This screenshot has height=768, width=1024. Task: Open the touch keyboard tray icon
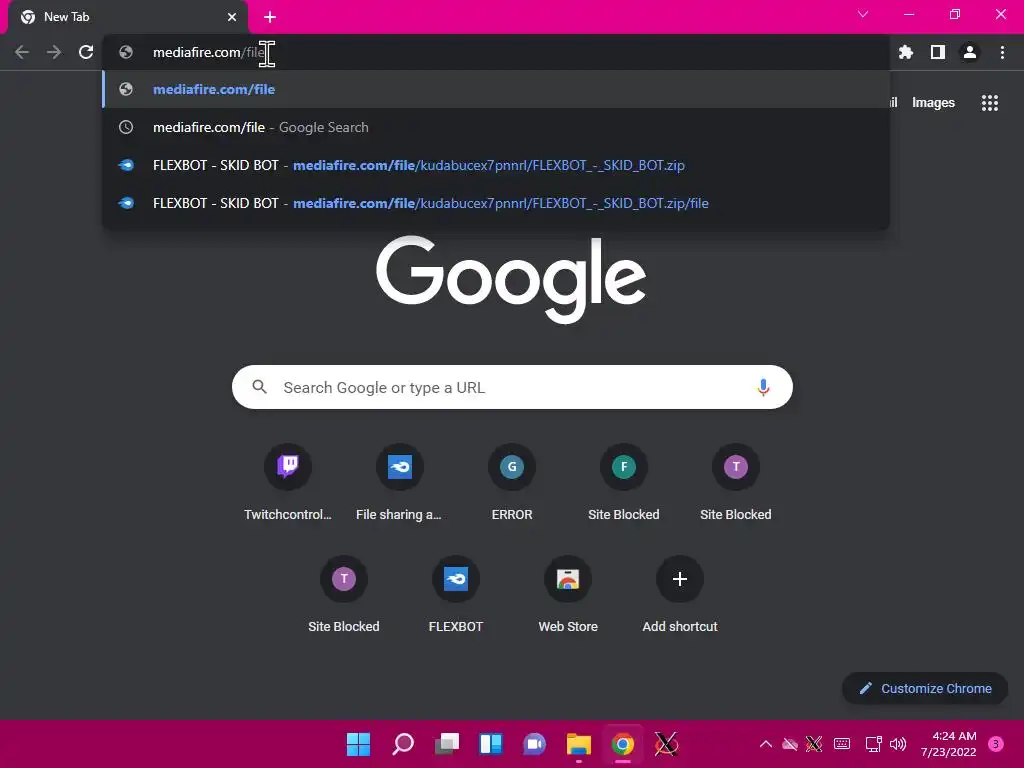tap(842, 744)
